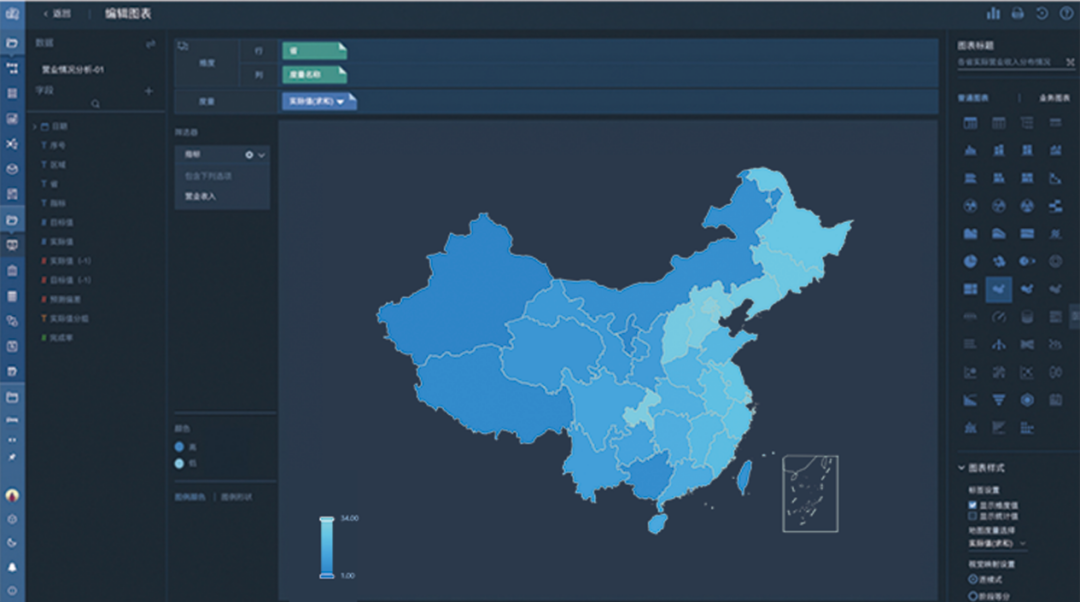The image size is (1080, 602).
Task: Switch to the 业务图表 tab
Action: (x=1054, y=98)
